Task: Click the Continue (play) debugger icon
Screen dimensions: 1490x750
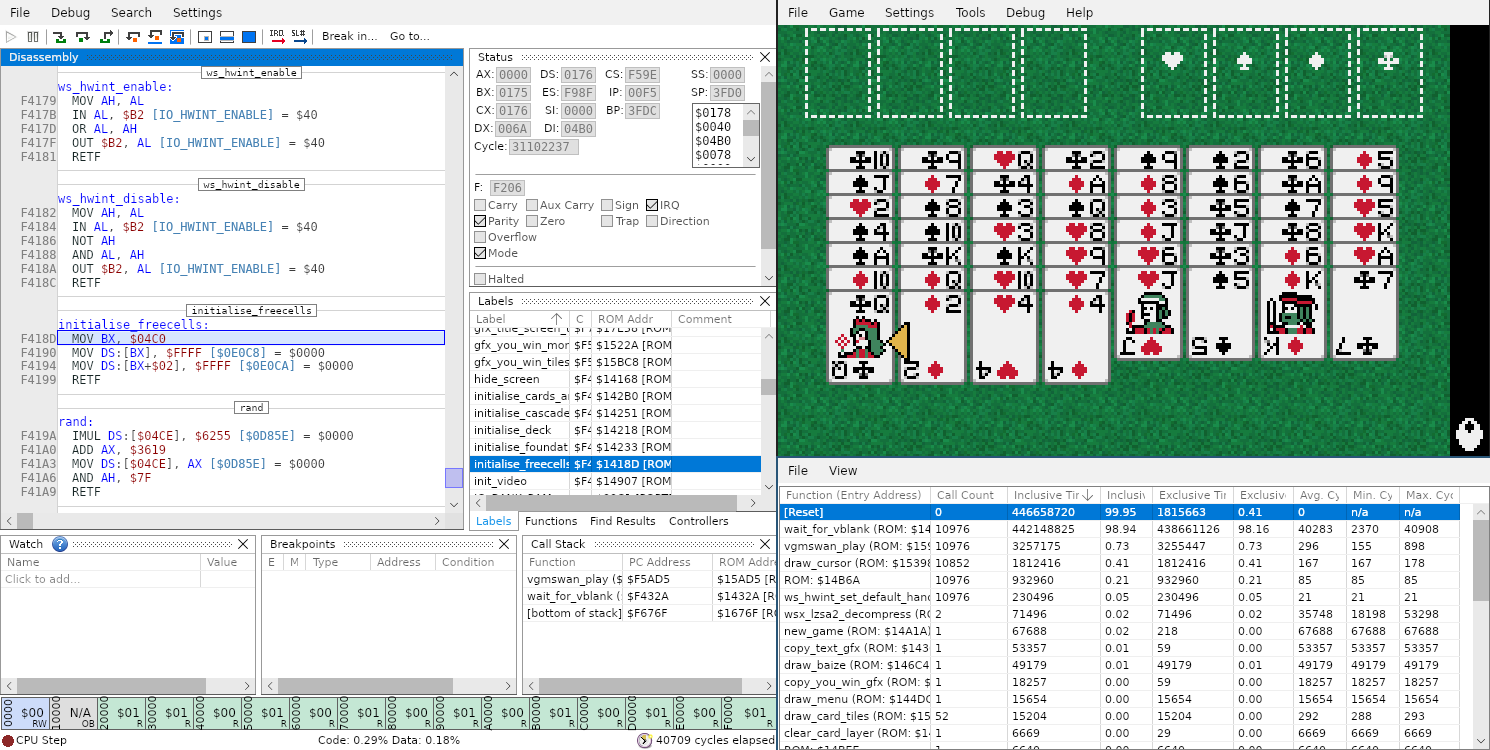Action: coord(11,37)
